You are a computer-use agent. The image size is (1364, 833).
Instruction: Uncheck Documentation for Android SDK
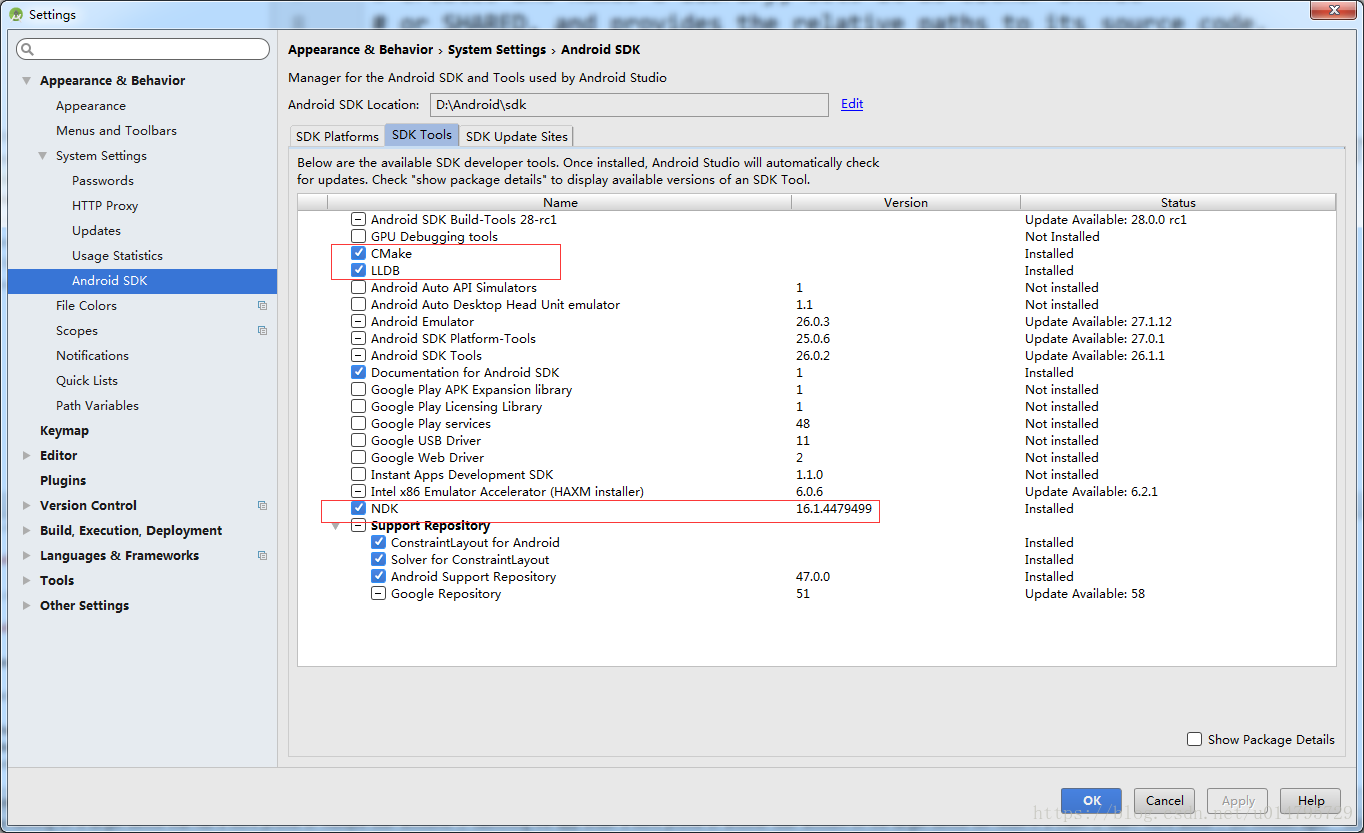(358, 373)
